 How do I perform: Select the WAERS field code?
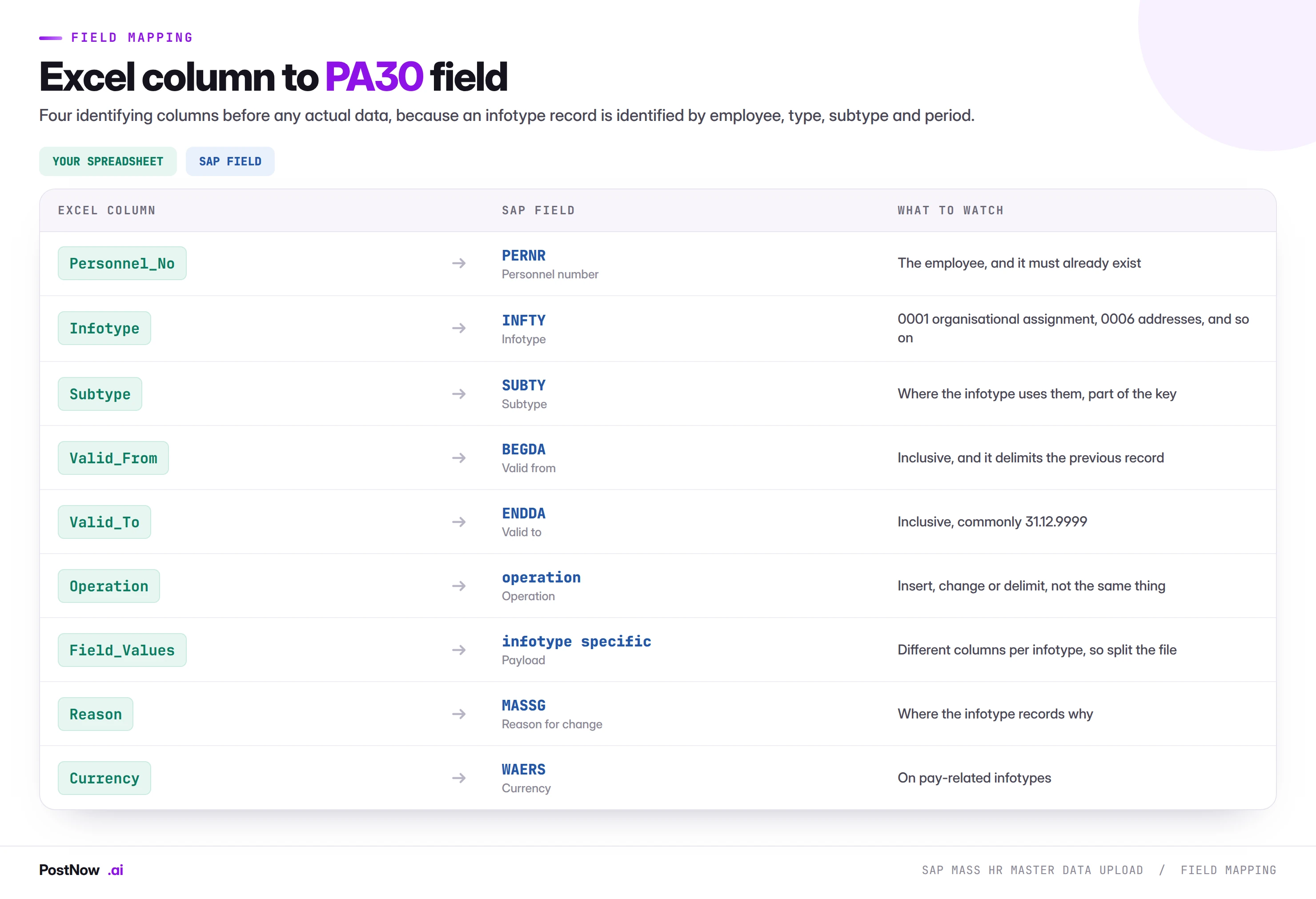tap(524, 769)
